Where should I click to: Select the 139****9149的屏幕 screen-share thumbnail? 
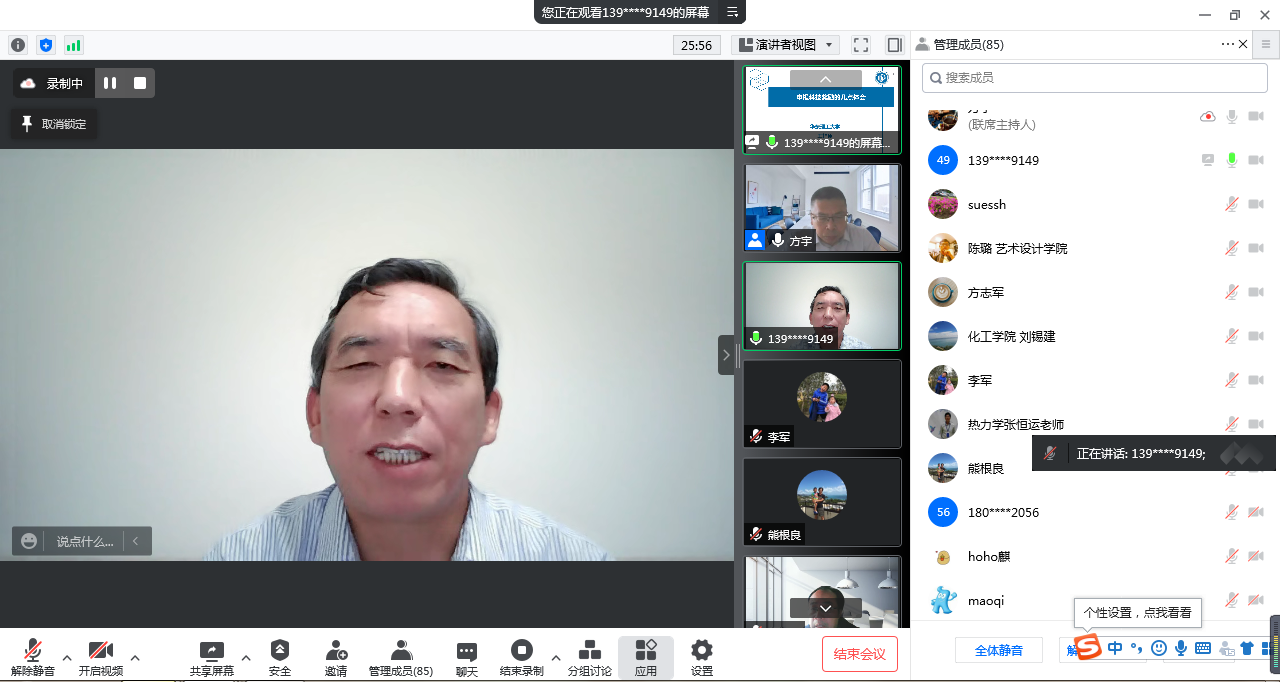pos(822,110)
